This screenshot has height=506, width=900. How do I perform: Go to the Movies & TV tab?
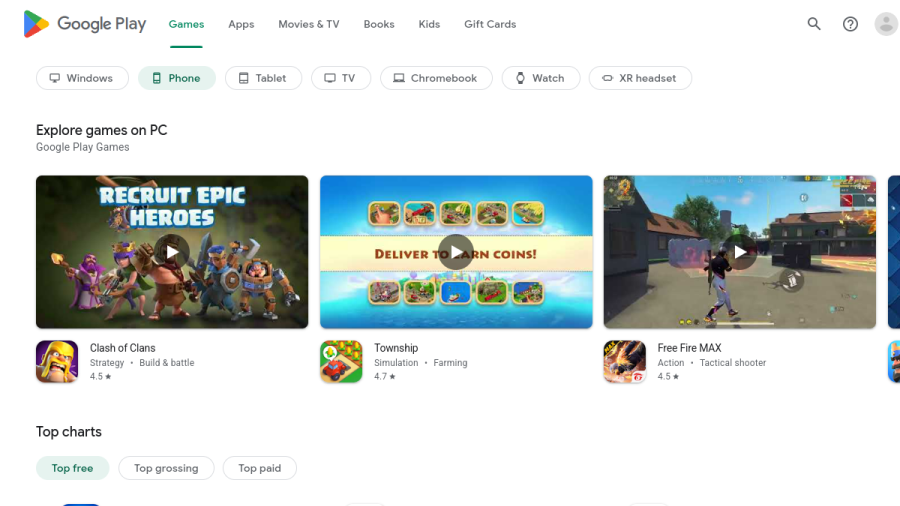(309, 24)
